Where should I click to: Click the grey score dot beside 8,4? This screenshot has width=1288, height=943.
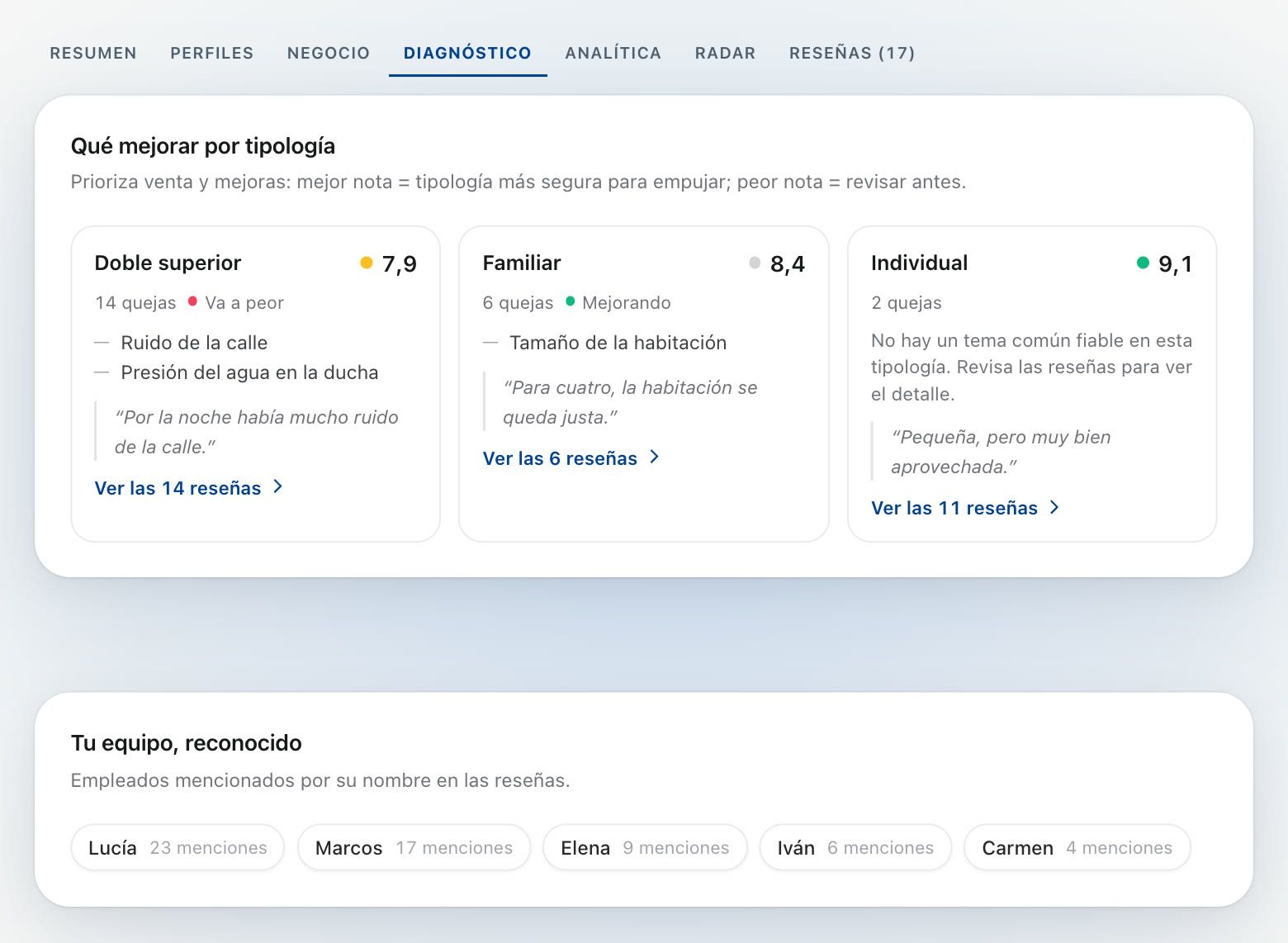[x=755, y=263]
